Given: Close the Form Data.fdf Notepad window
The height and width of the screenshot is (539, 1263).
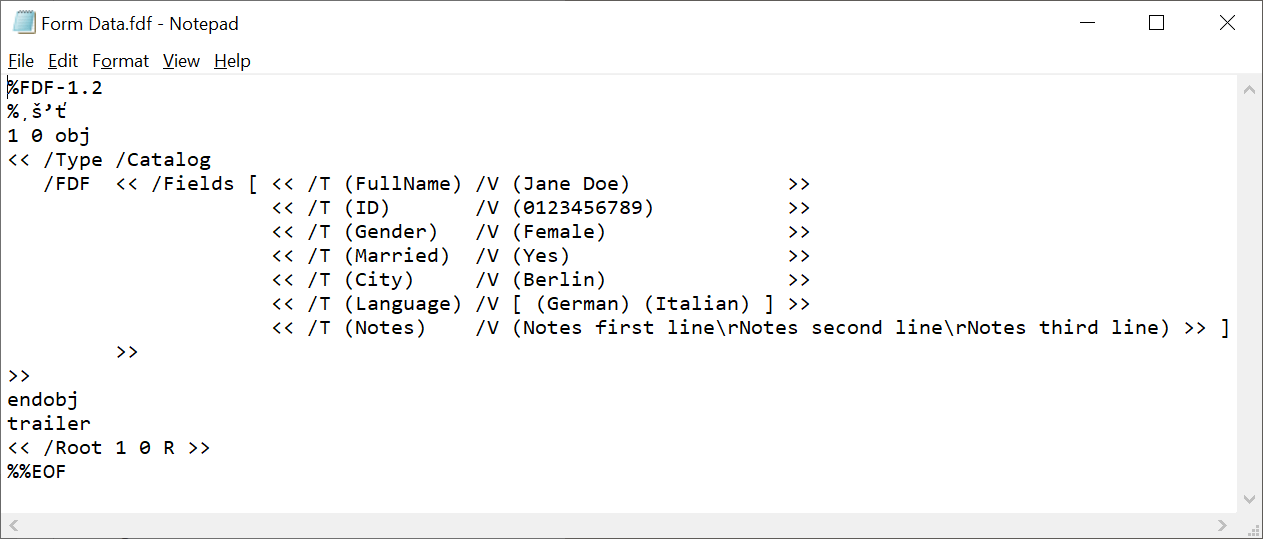Looking at the screenshot, I should click(x=1227, y=23).
